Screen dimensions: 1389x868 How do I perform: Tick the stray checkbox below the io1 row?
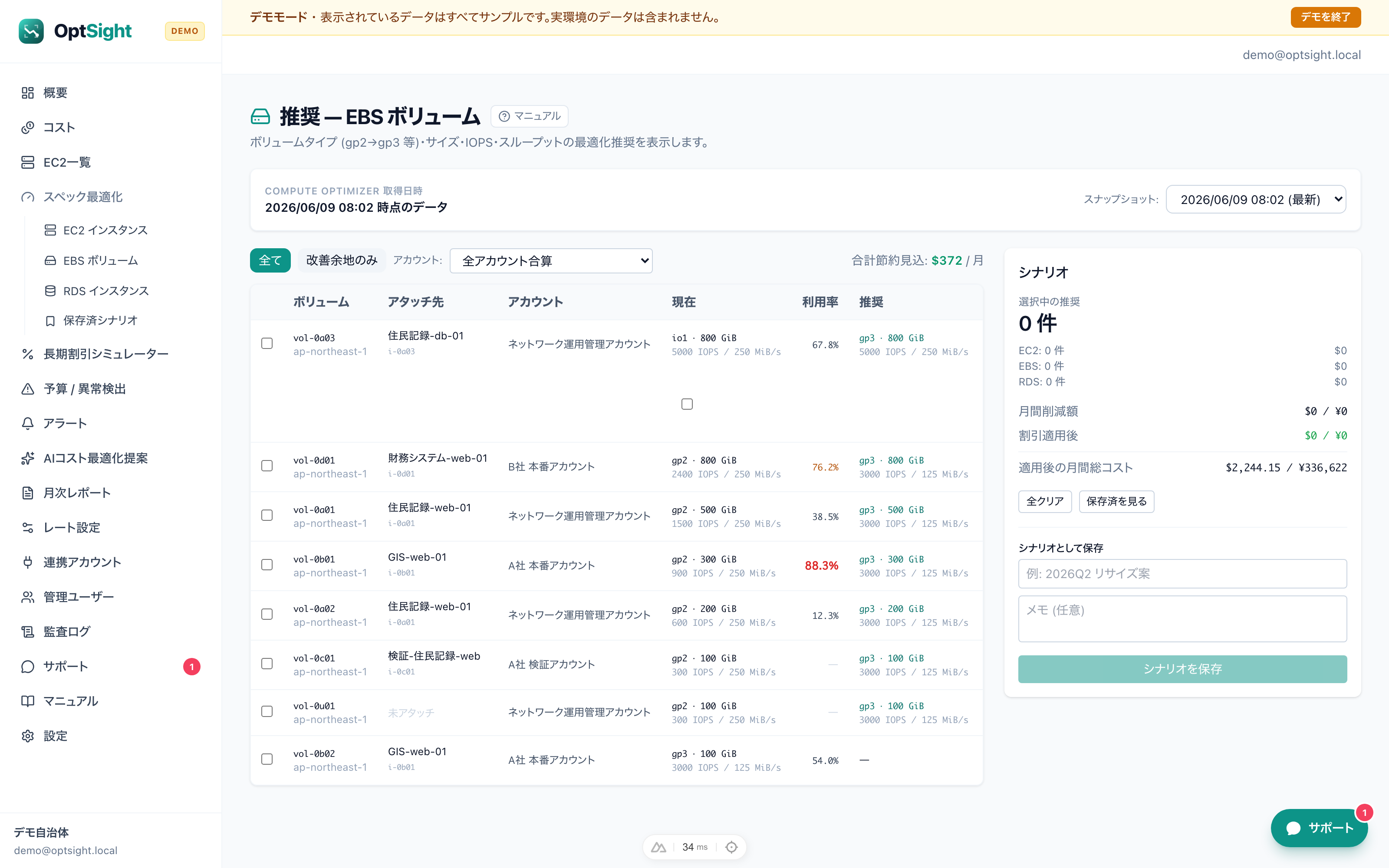(x=687, y=404)
